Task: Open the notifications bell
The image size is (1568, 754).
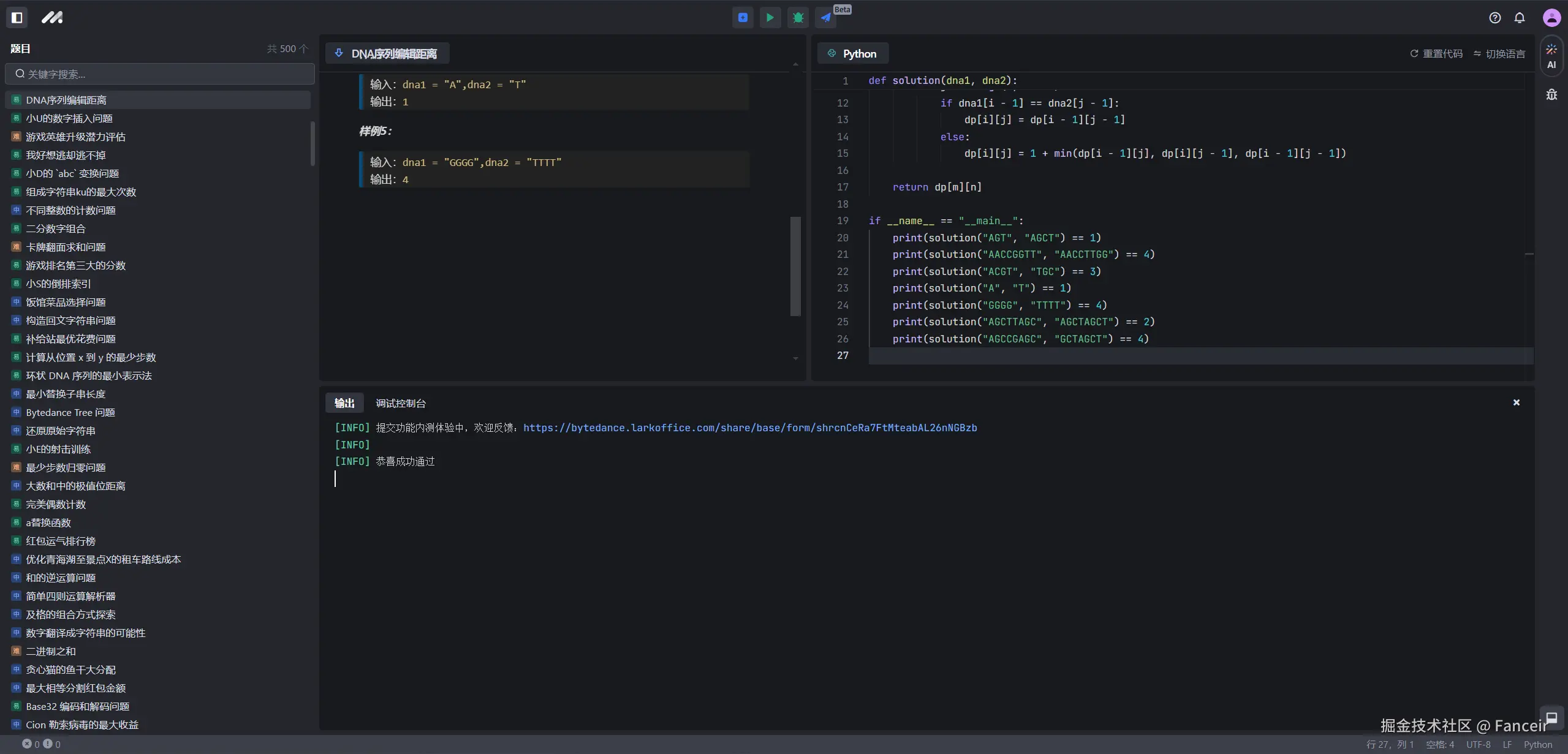Action: 1520,18
